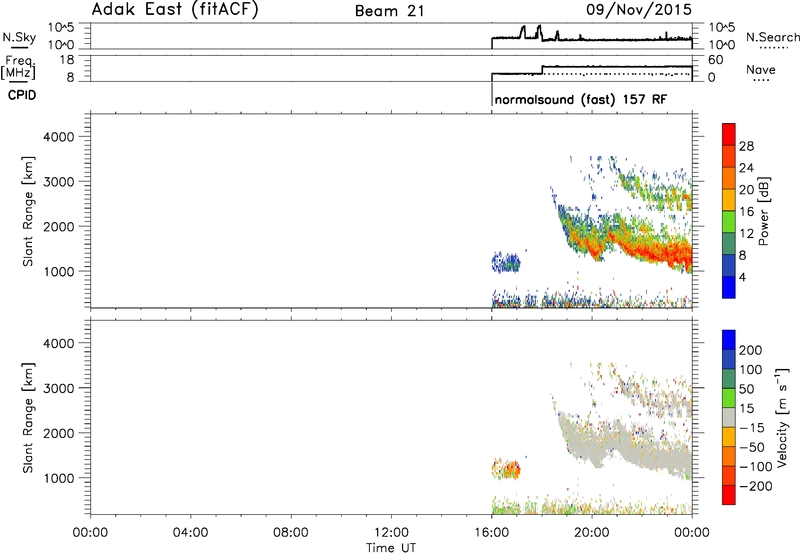Click the "04:00" time tick label
The image size is (800, 554).
(191, 533)
